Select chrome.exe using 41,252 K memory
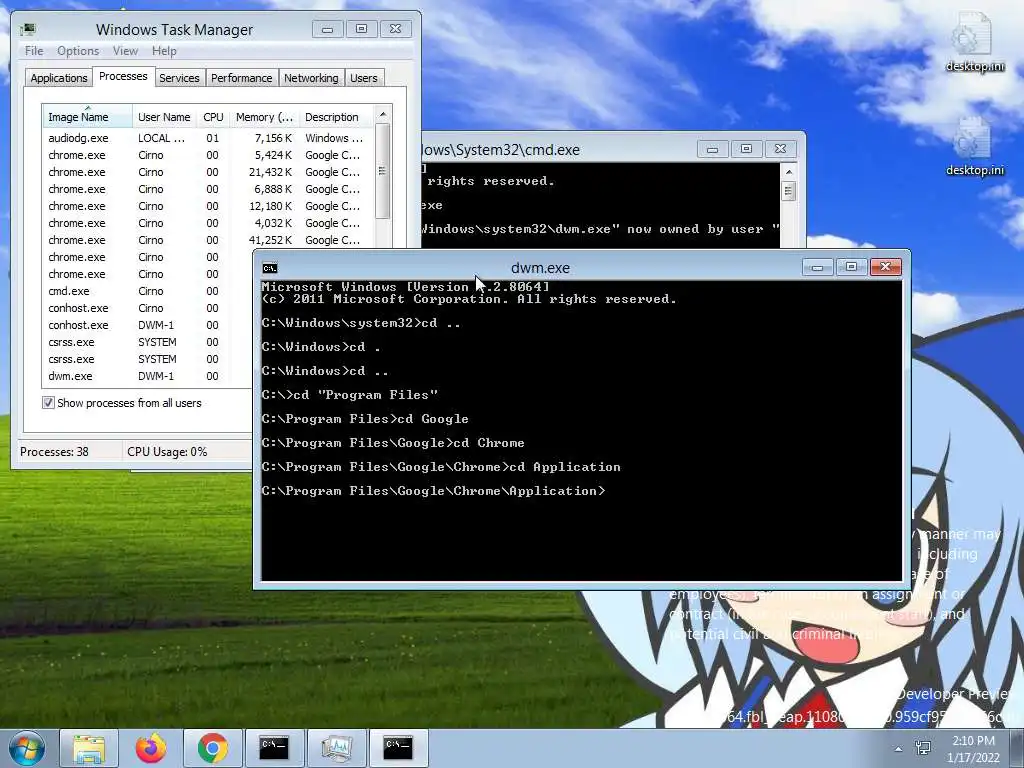 [208, 240]
